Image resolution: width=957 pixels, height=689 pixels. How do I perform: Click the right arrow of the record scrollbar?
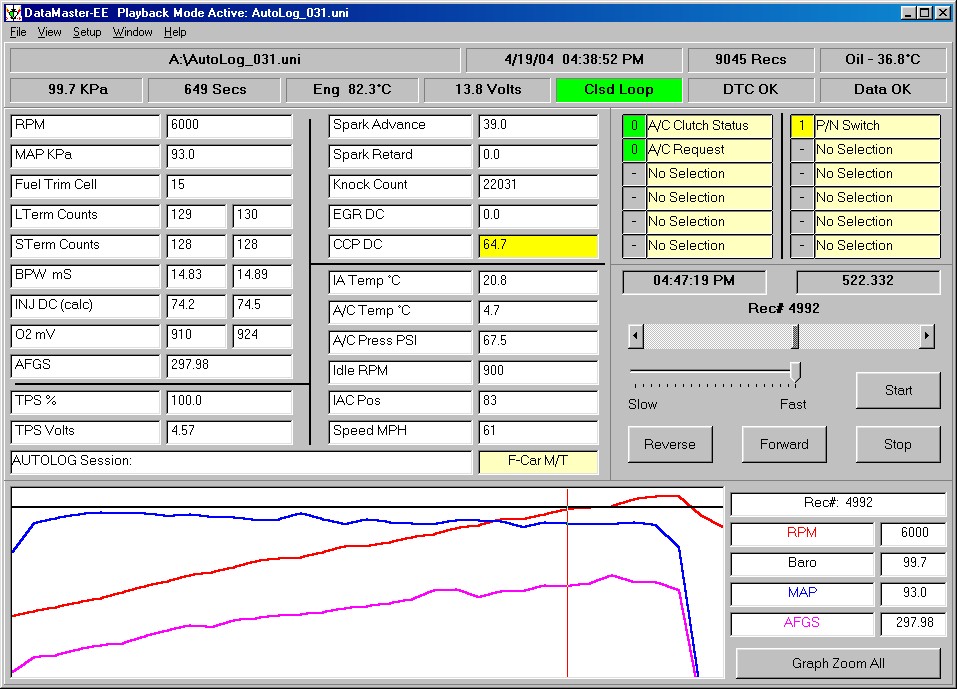coord(926,337)
